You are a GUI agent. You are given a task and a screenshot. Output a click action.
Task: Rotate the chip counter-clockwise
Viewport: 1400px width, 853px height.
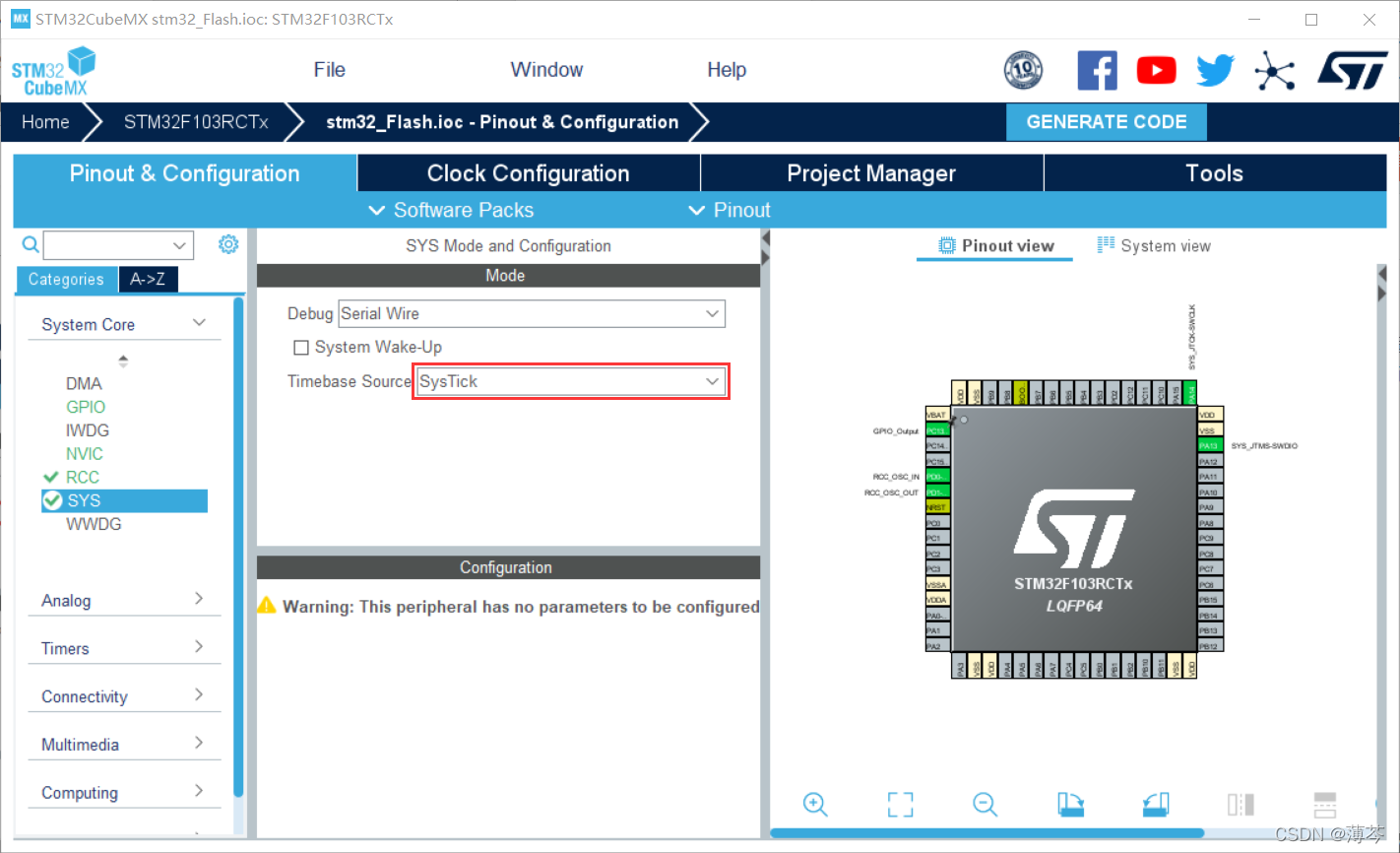1156,804
